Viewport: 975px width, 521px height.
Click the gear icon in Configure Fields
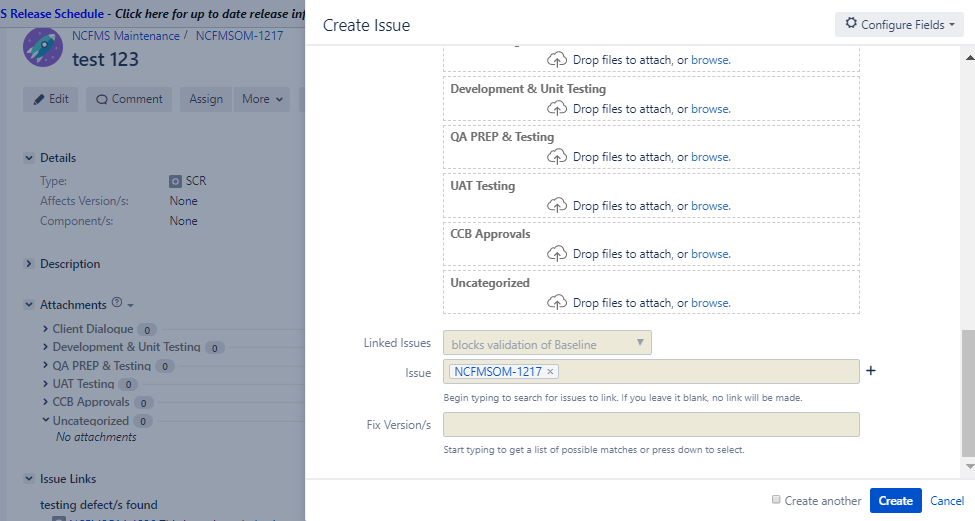click(x=851, y=24)
